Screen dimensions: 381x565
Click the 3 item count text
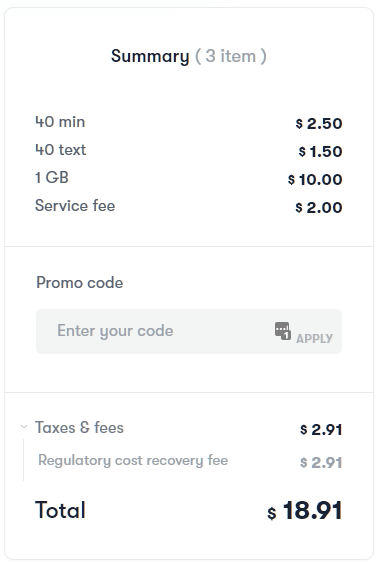tap(231, 56)
